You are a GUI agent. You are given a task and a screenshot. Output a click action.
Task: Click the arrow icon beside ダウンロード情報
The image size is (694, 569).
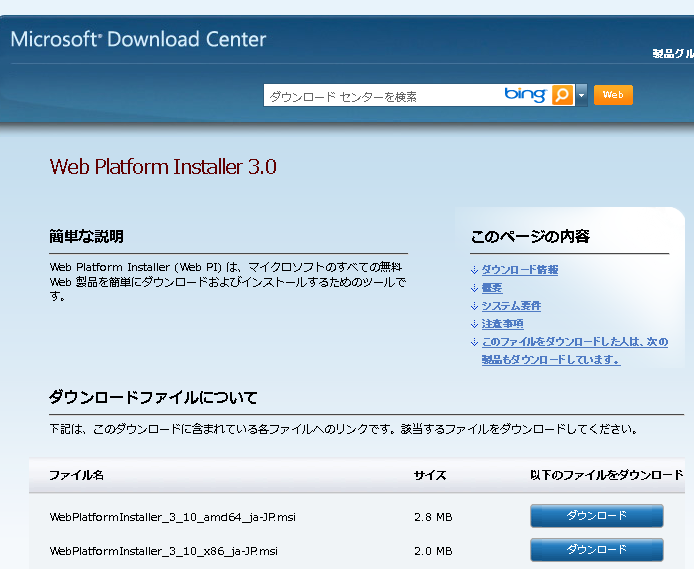[x=474, y=270]
